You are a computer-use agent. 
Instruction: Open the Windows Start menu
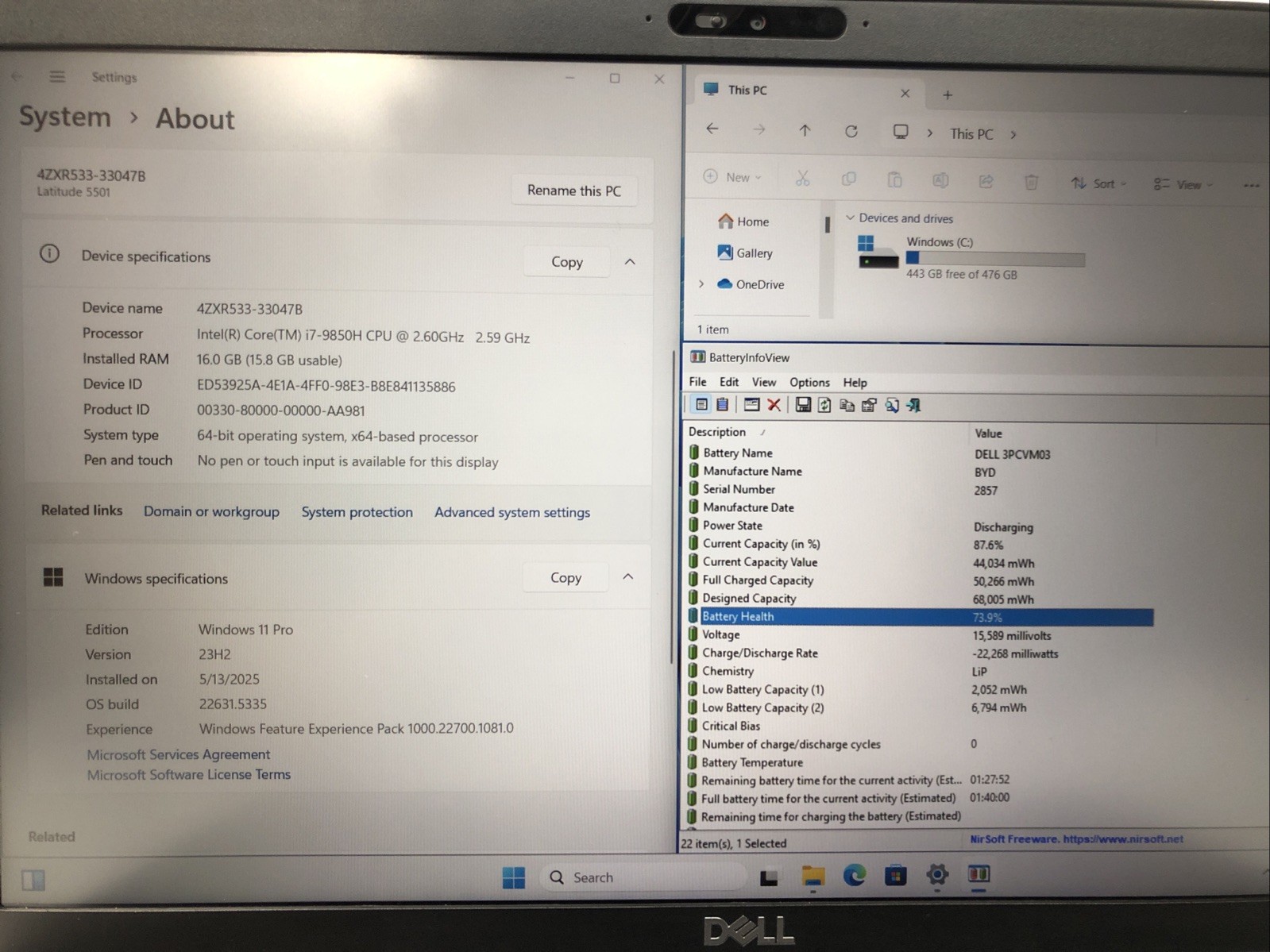(514, 877)
